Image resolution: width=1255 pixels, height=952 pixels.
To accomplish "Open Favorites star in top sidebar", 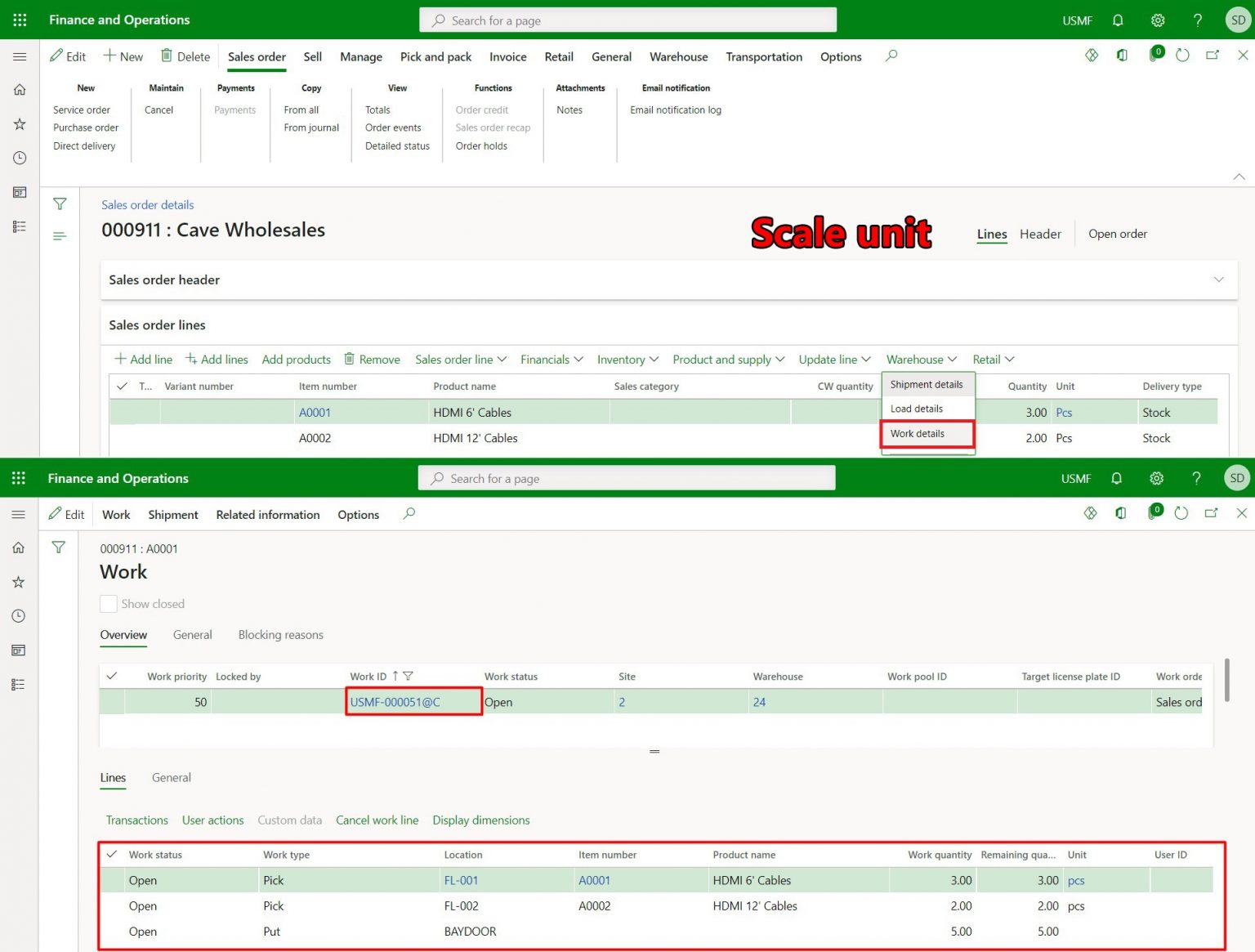I will (x=20, y=124).
